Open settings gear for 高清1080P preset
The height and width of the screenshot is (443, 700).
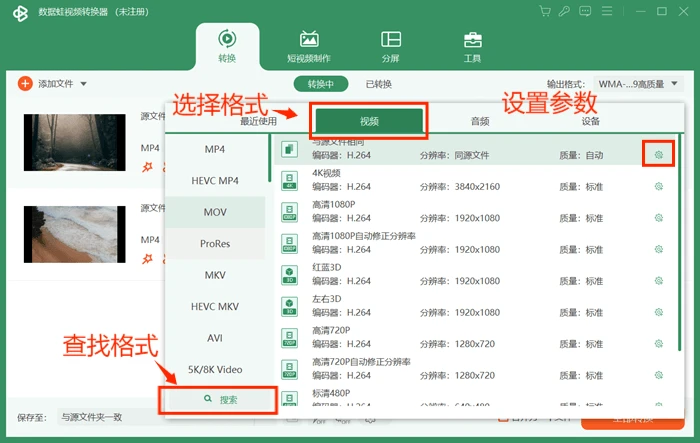tap(658, 218)
